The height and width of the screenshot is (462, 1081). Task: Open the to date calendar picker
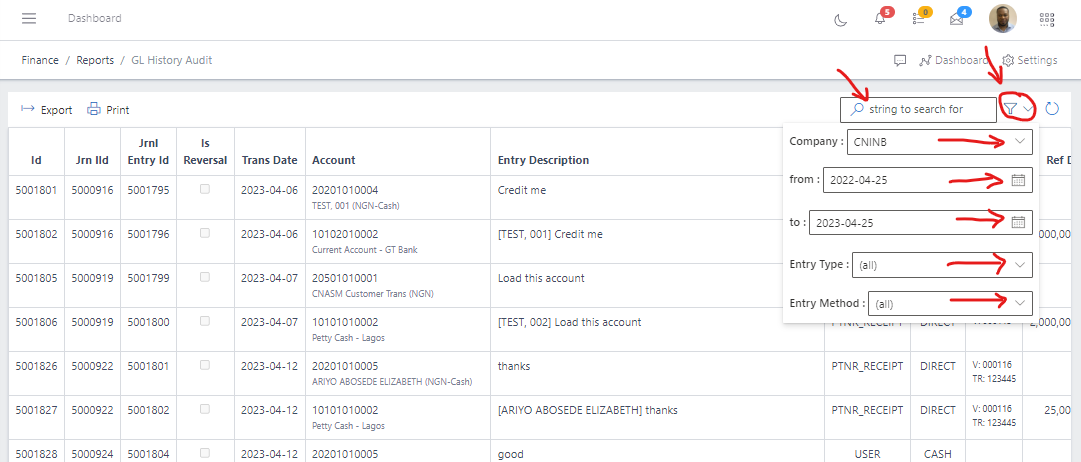(x=1018, y=222)
